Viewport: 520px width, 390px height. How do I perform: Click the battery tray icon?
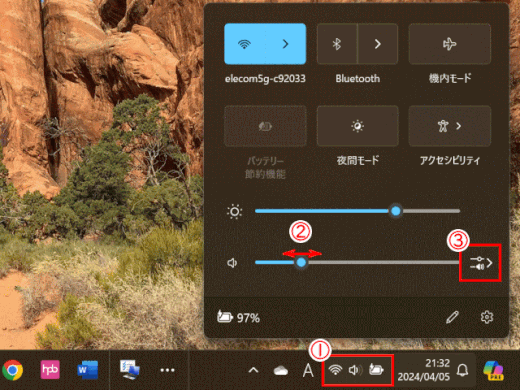(376, 370)
